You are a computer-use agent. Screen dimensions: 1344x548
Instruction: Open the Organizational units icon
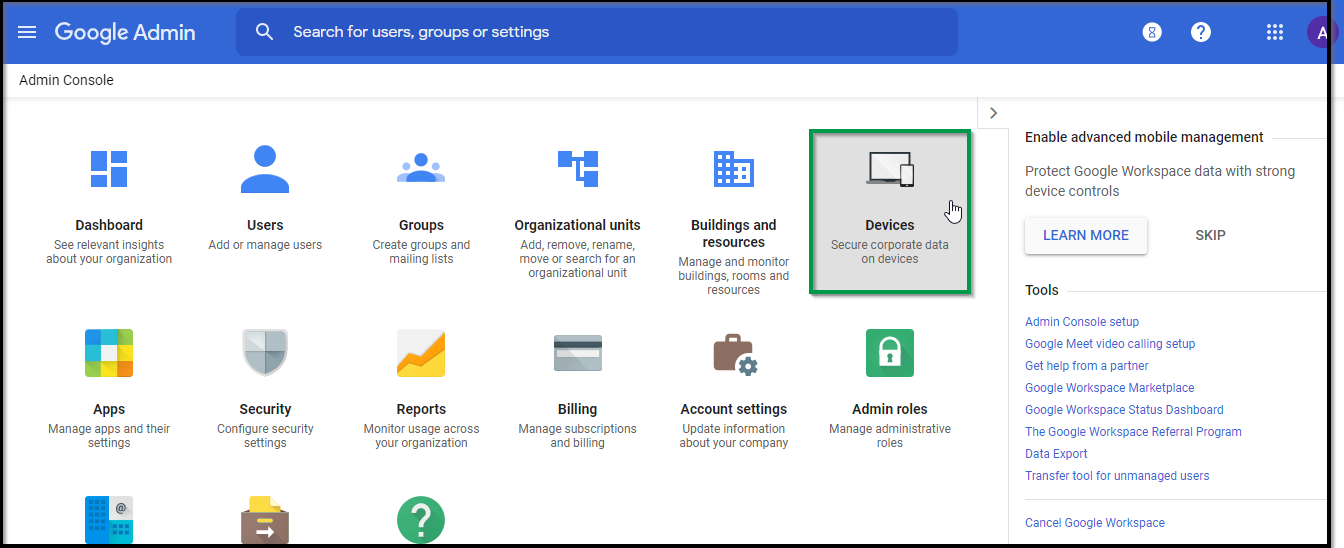[577, 168]
